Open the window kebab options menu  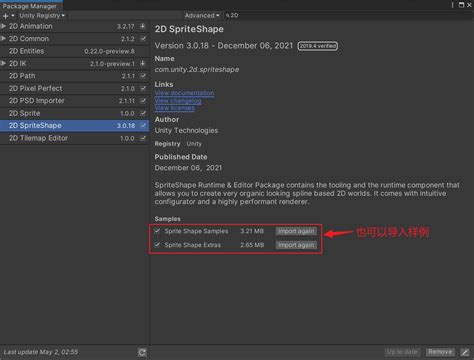[452, 5]
